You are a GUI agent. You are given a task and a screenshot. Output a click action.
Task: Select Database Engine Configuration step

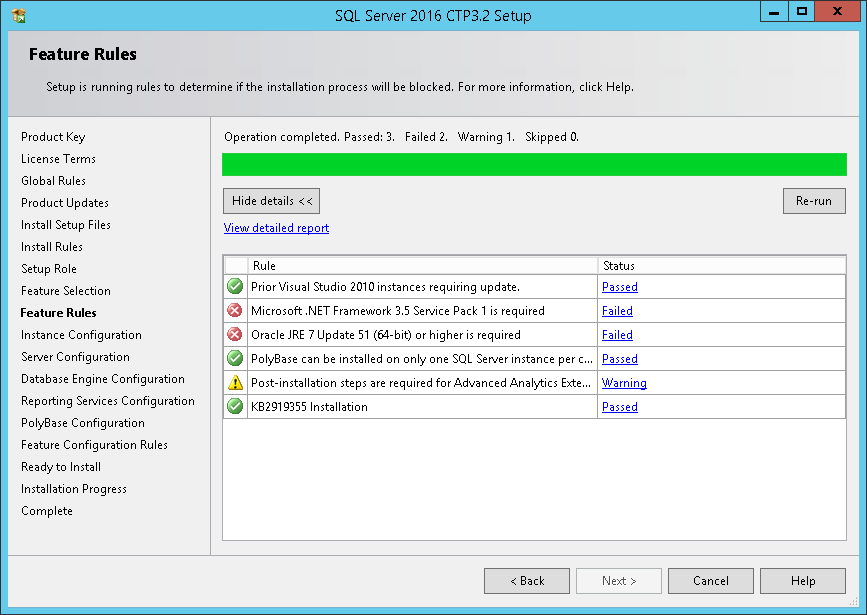pos(103,379)
